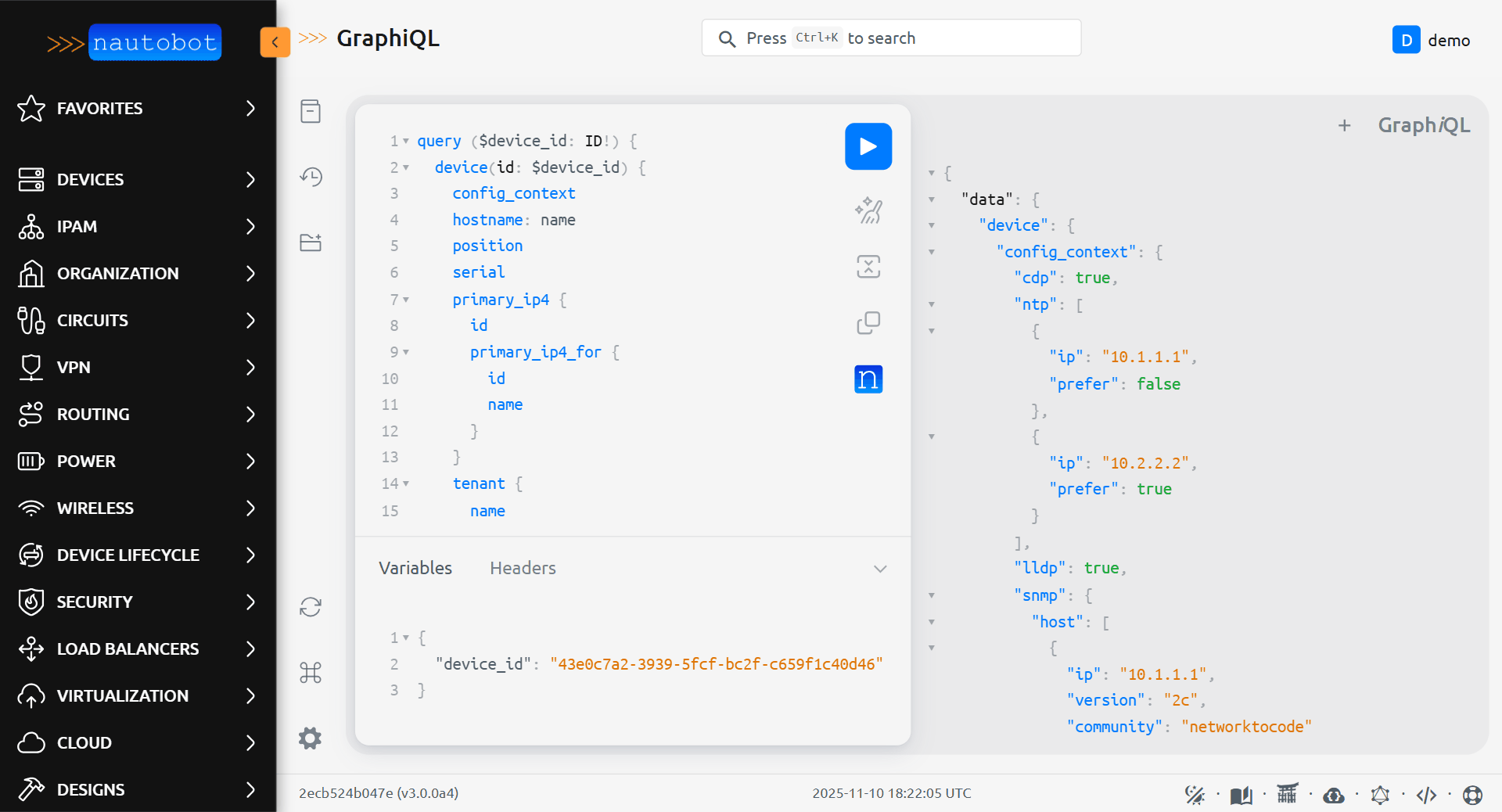Viewport: 1502px width, 812px height.
Task: Collapse the Variables editor chevron
Action: point(880,569)
